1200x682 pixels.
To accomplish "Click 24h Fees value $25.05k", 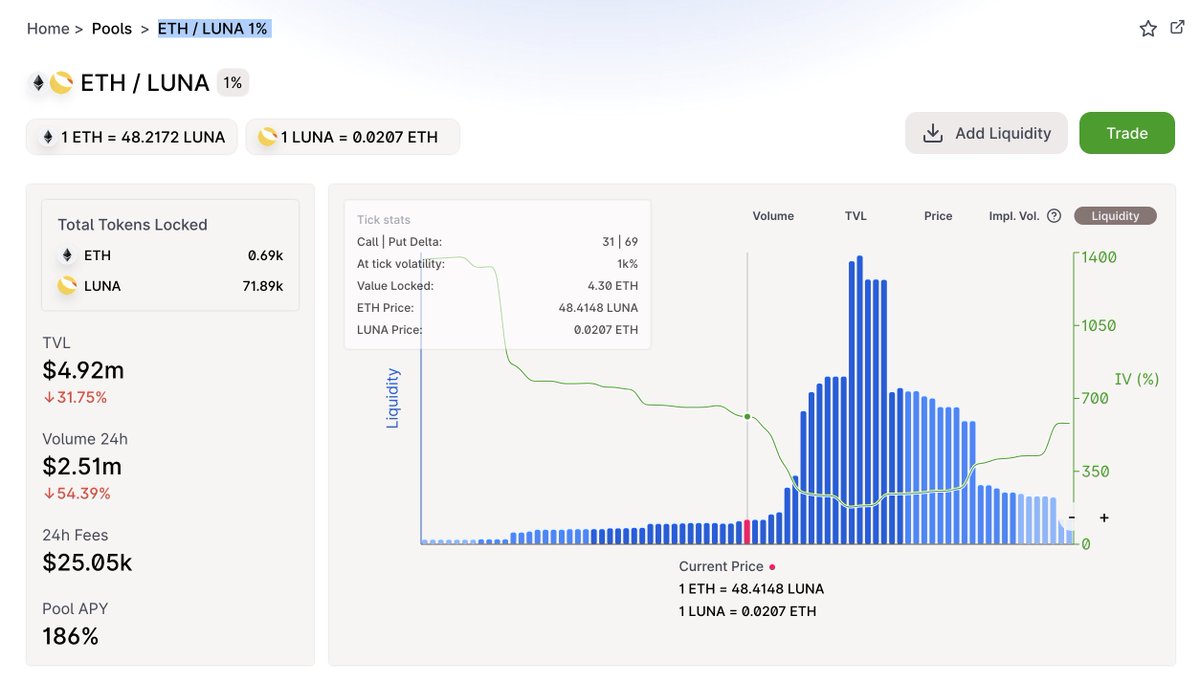I will 87,562.
